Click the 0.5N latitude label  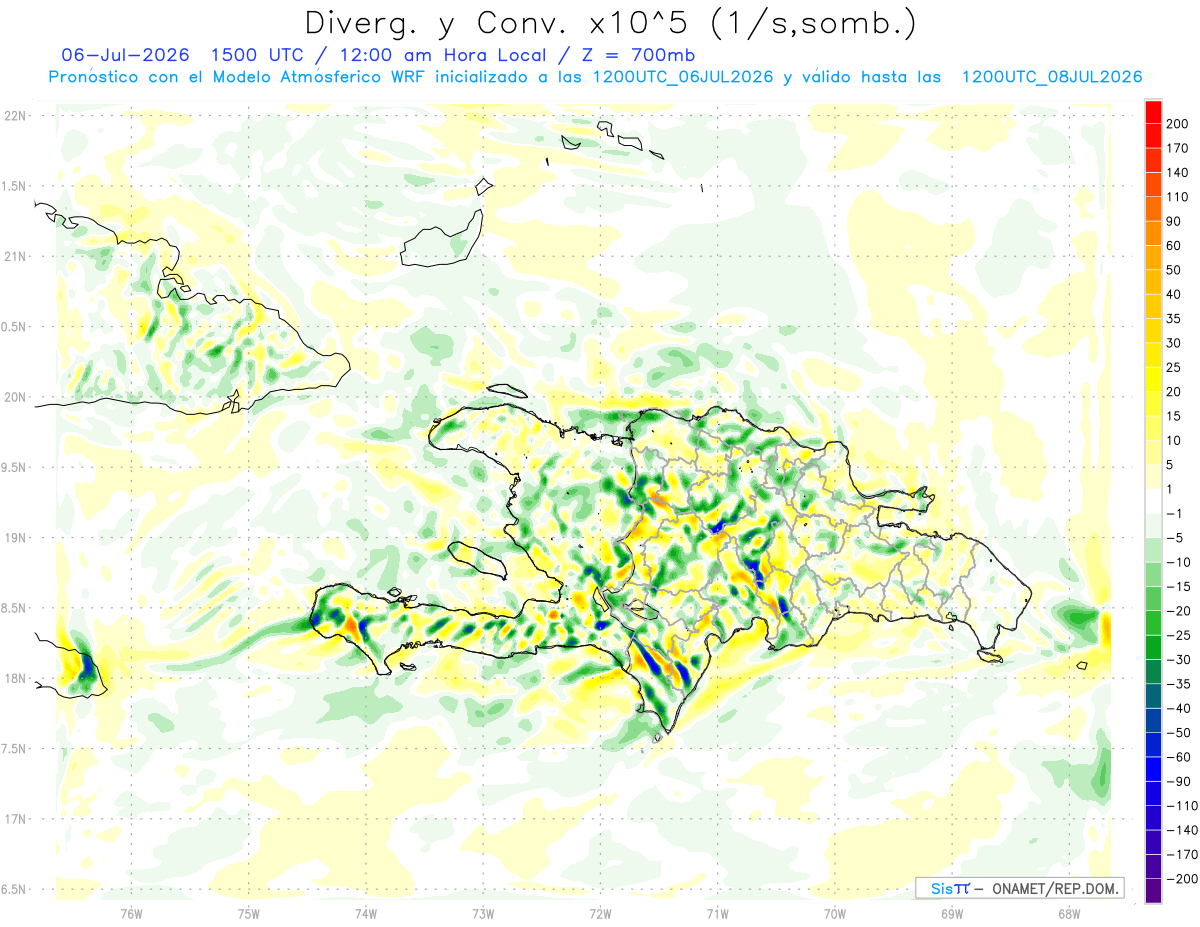[x=14, y=326]
